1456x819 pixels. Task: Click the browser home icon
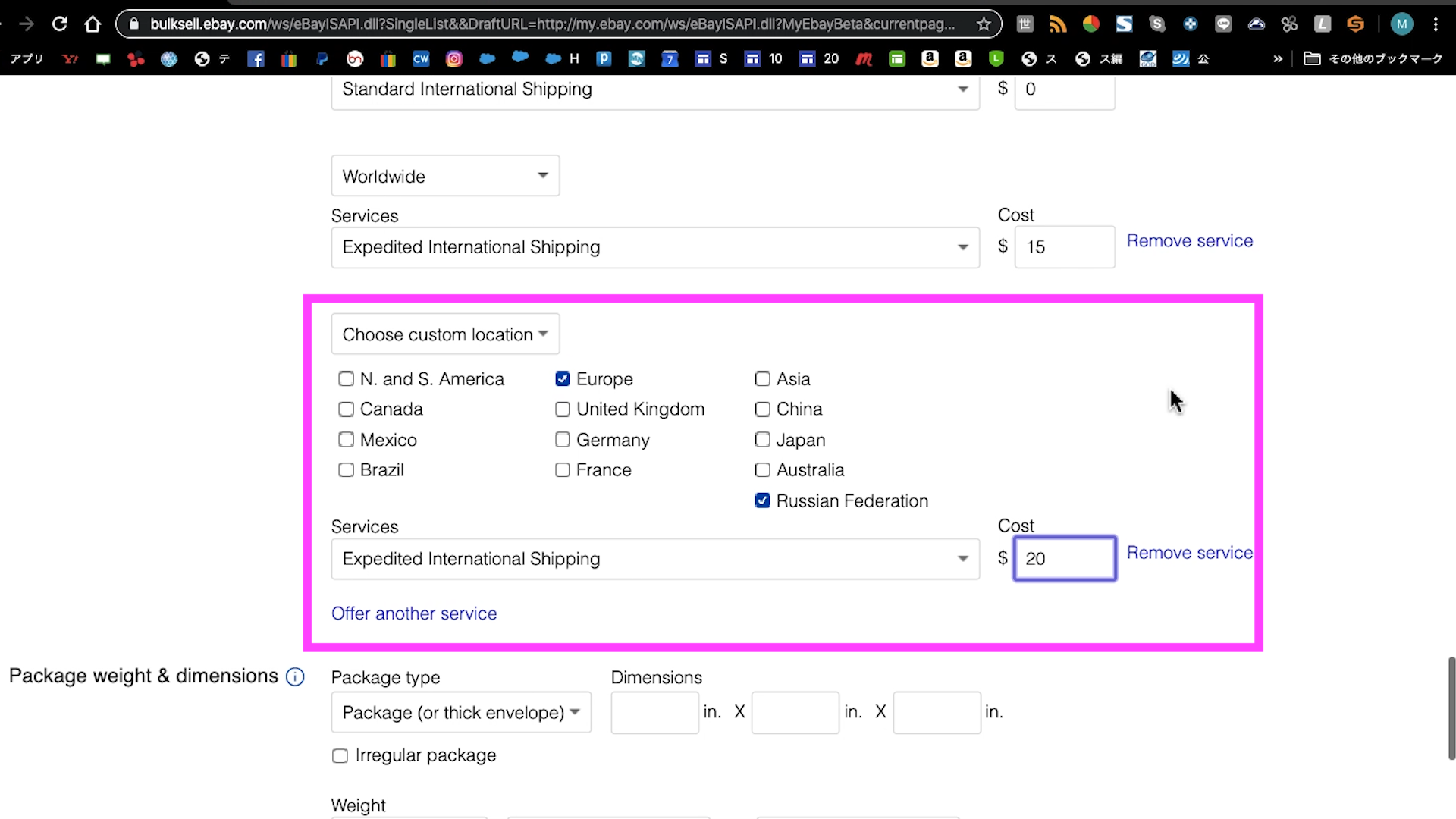(x=93, y=24)
